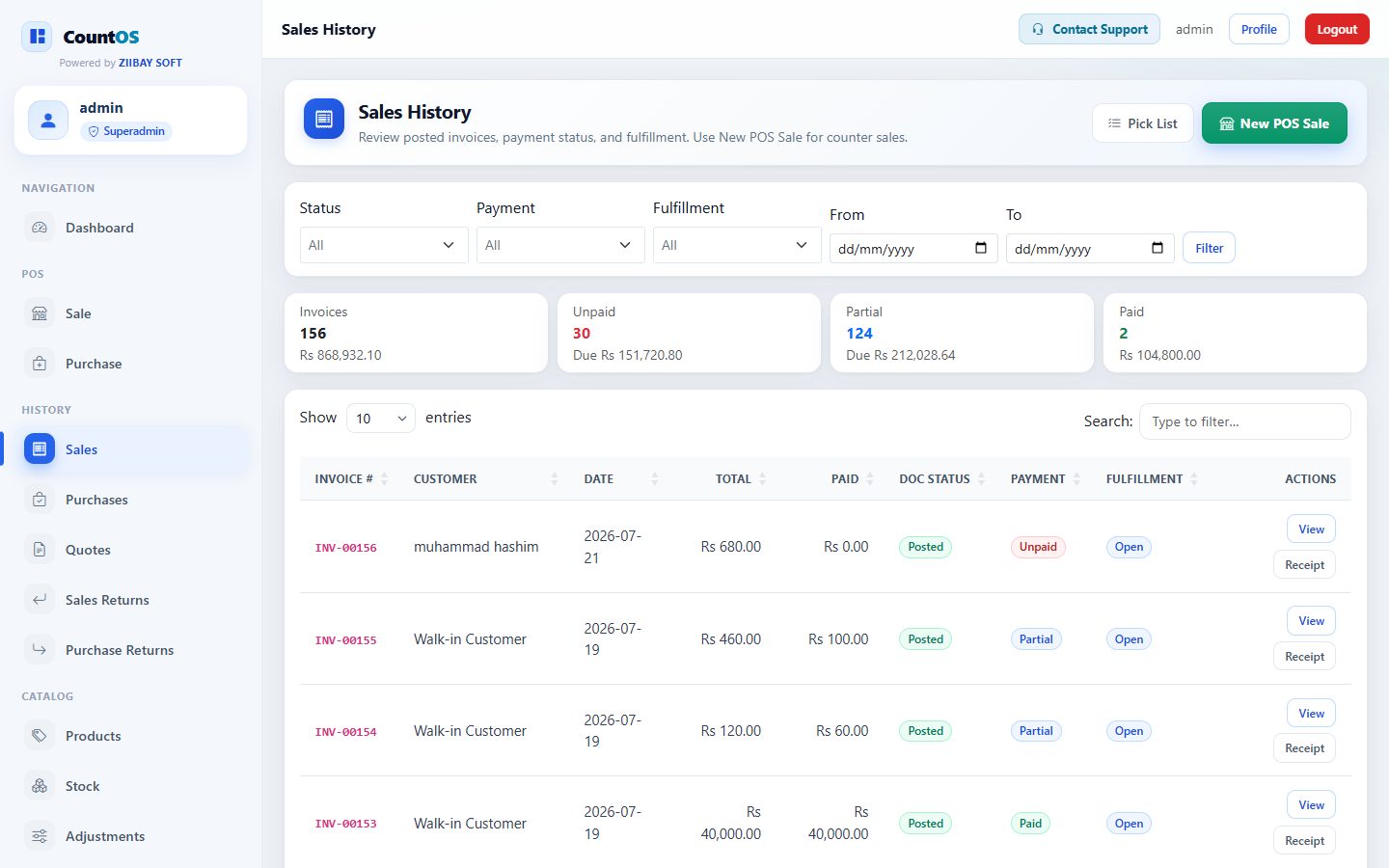Image resolution: width=1389 pixels, height=868 pixels.
Task: View invoice INV-00156
Action: [x=1311, y=529]
